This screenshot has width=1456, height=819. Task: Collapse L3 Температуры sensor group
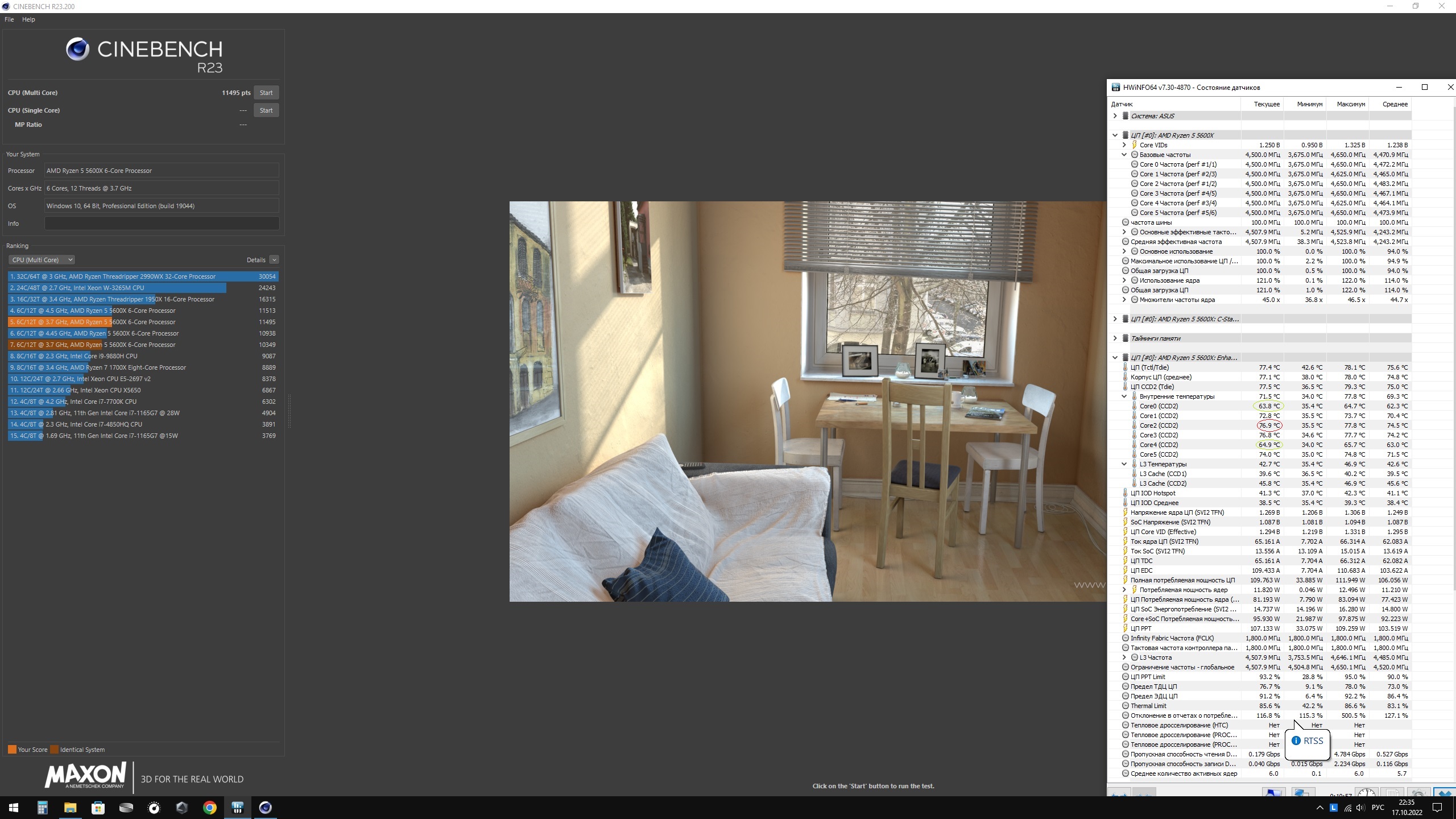(1124, 464)
